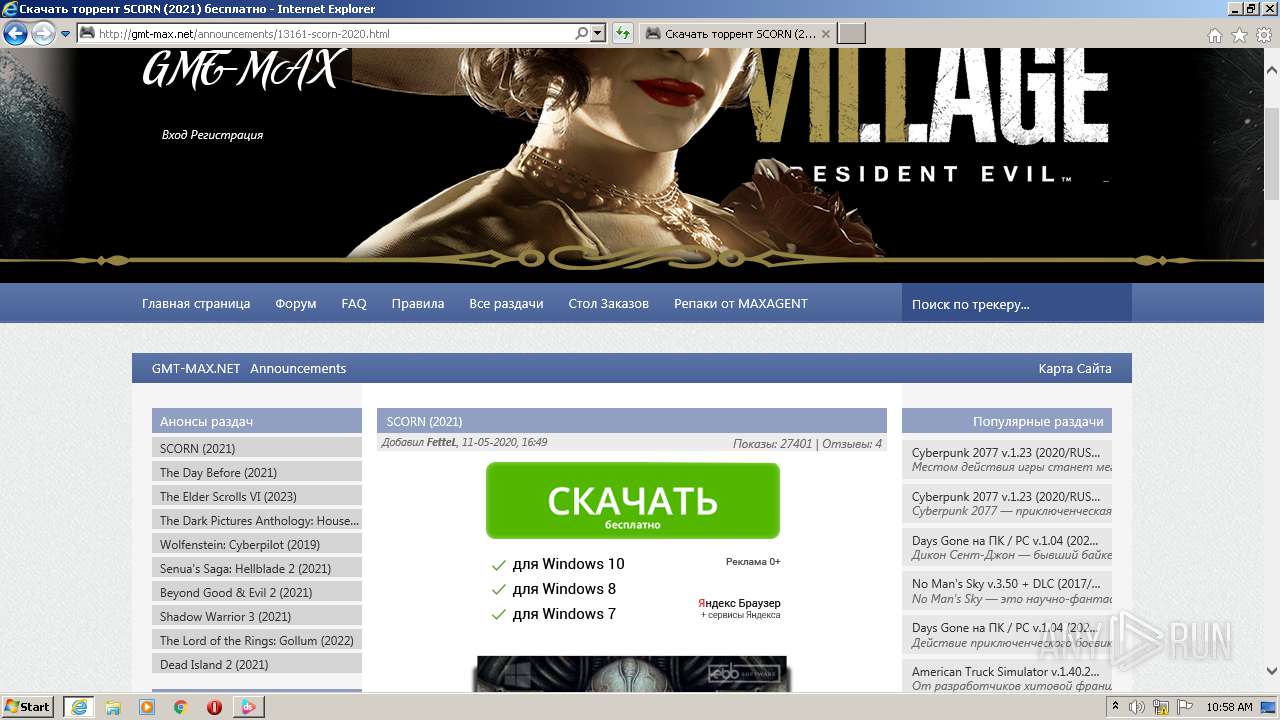Click Announcements breadcrumb link

click(298, 368)
